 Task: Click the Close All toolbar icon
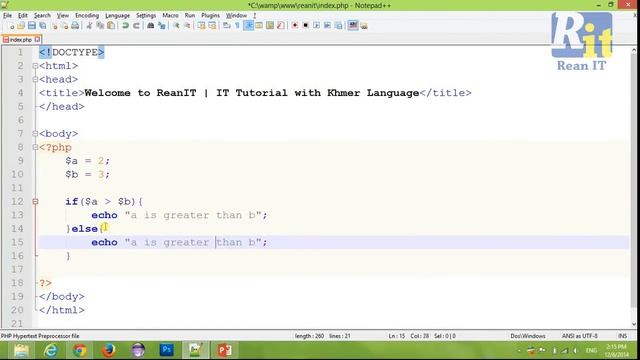pos(64,26)
